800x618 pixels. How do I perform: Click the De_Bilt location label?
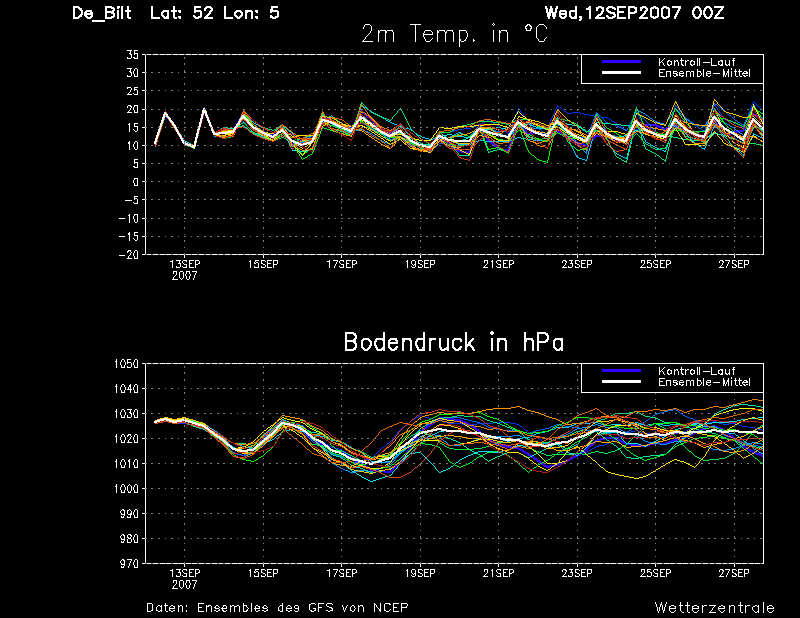(102, 13)
